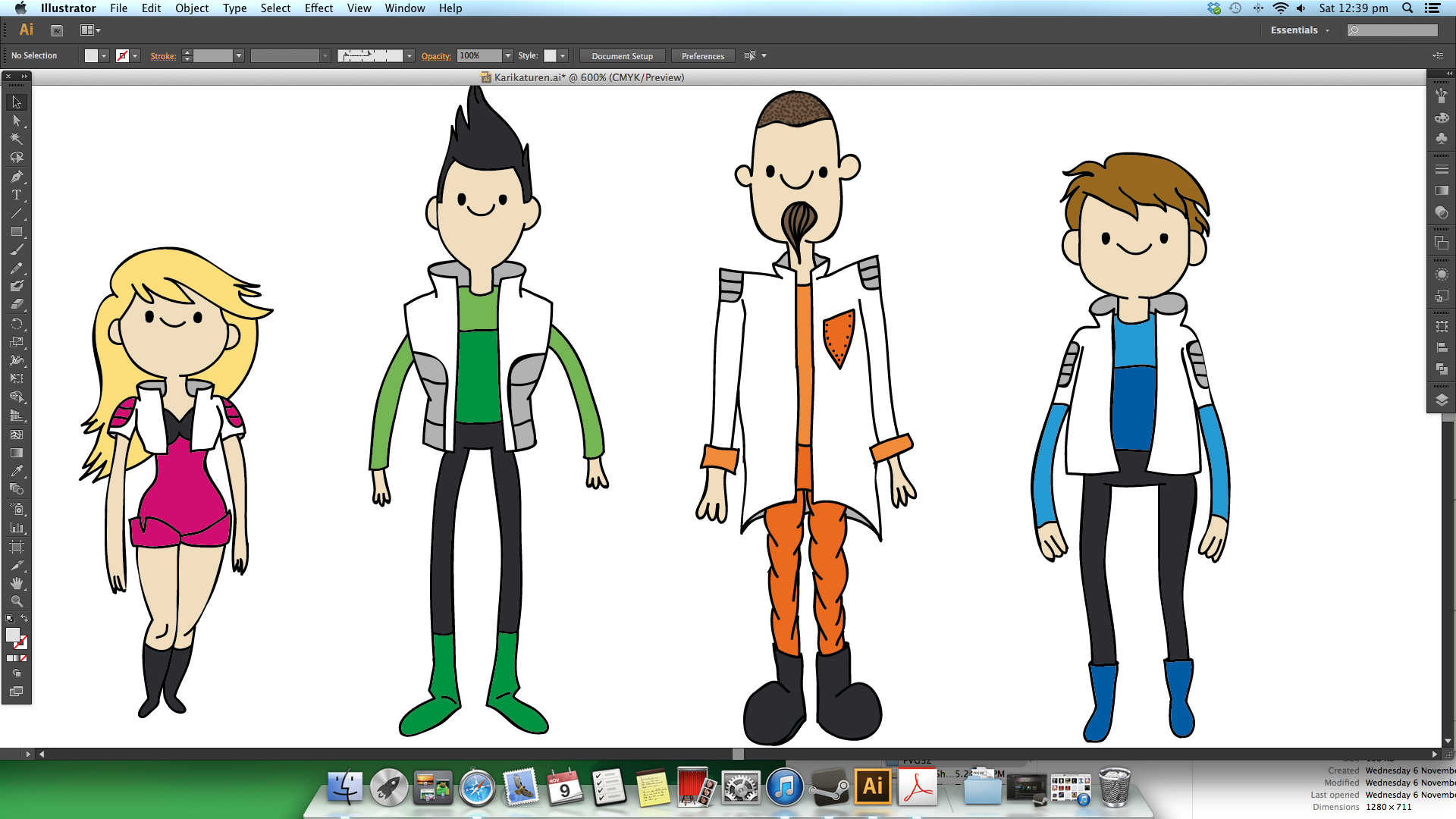Select the Eyedropper tool

[16, 471]
